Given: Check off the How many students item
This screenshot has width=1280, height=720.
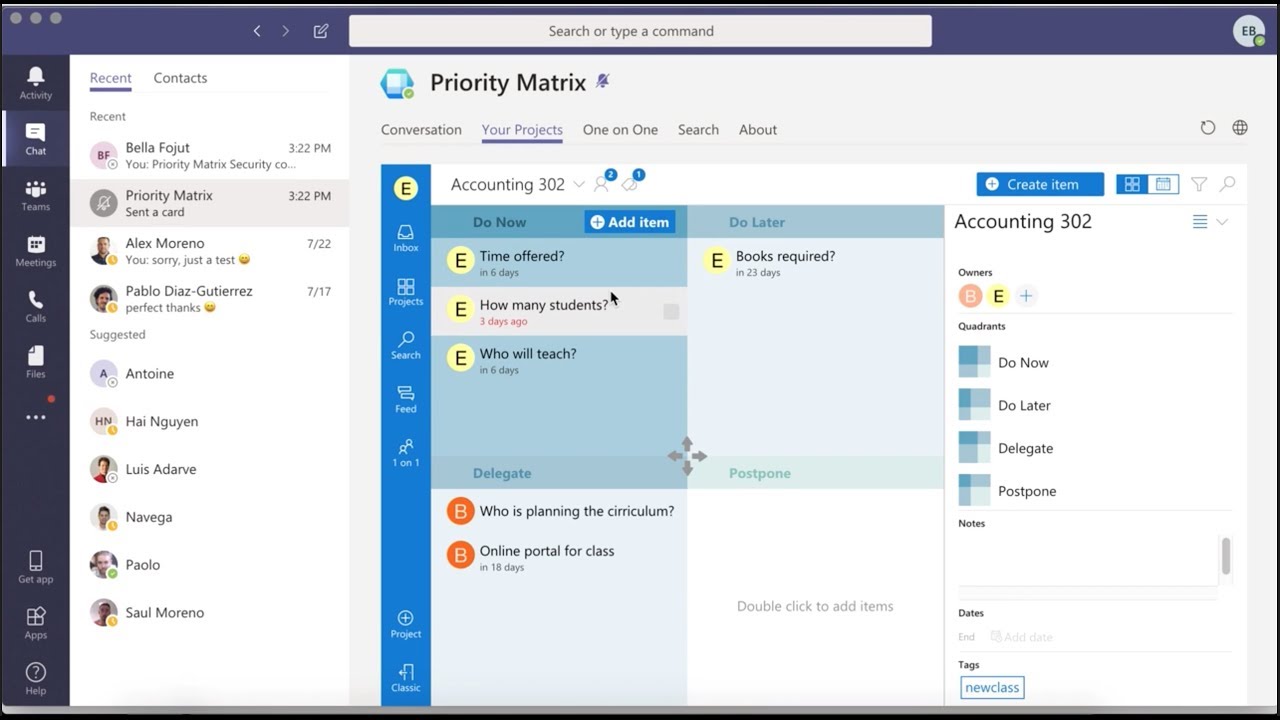Looking at the screenshot, I should tap(671, 312).
